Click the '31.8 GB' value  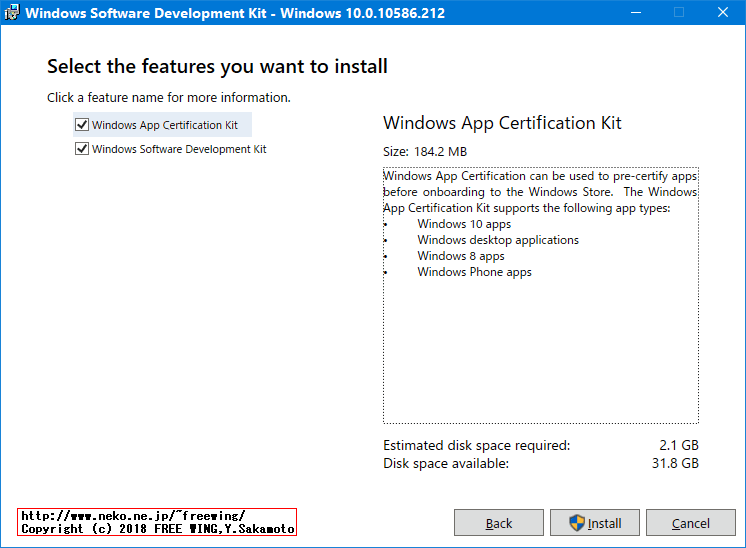[x=675, y=463]
